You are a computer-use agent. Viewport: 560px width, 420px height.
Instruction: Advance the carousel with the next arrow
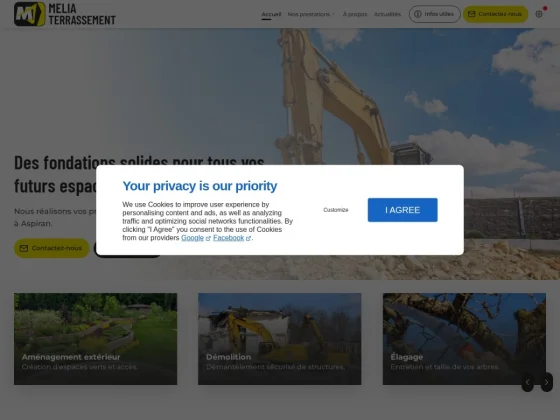pyautogui.click(x=546, y=382)
